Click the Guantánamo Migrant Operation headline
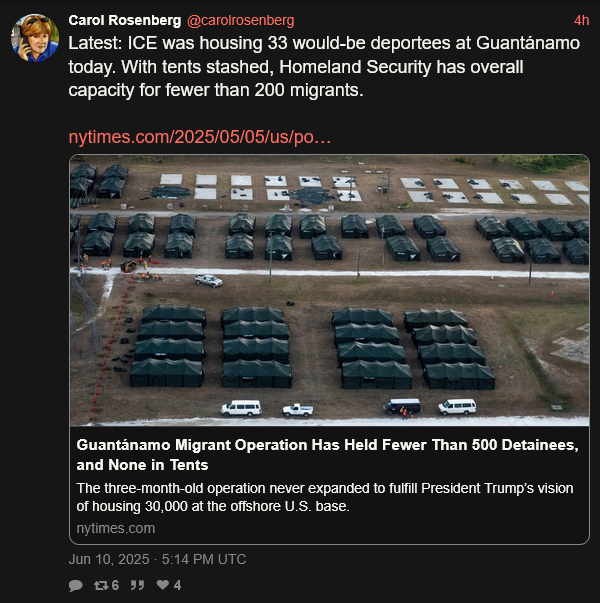This screenshot has width=600, height=603. point(328,455)
